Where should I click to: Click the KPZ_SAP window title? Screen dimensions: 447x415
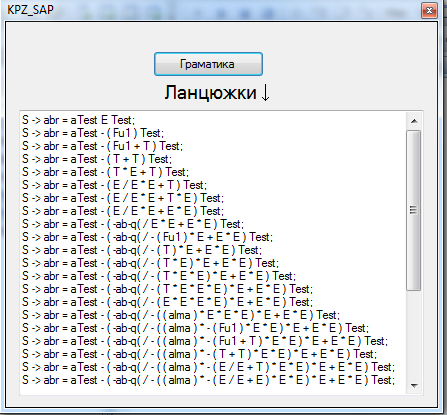point(30,10)
